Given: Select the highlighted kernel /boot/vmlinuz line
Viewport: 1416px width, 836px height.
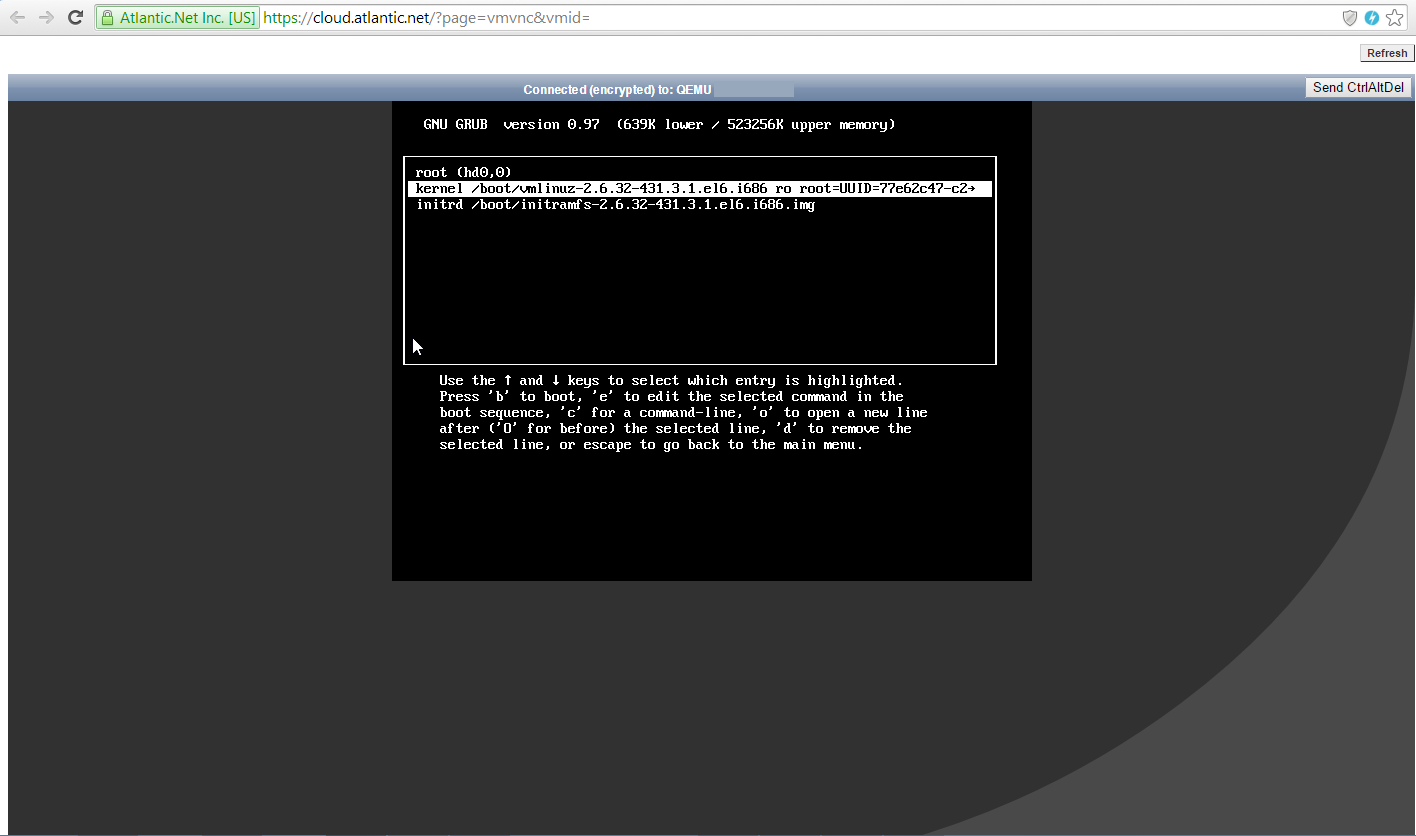Looking at the screenshot, I should coord(699,189).
